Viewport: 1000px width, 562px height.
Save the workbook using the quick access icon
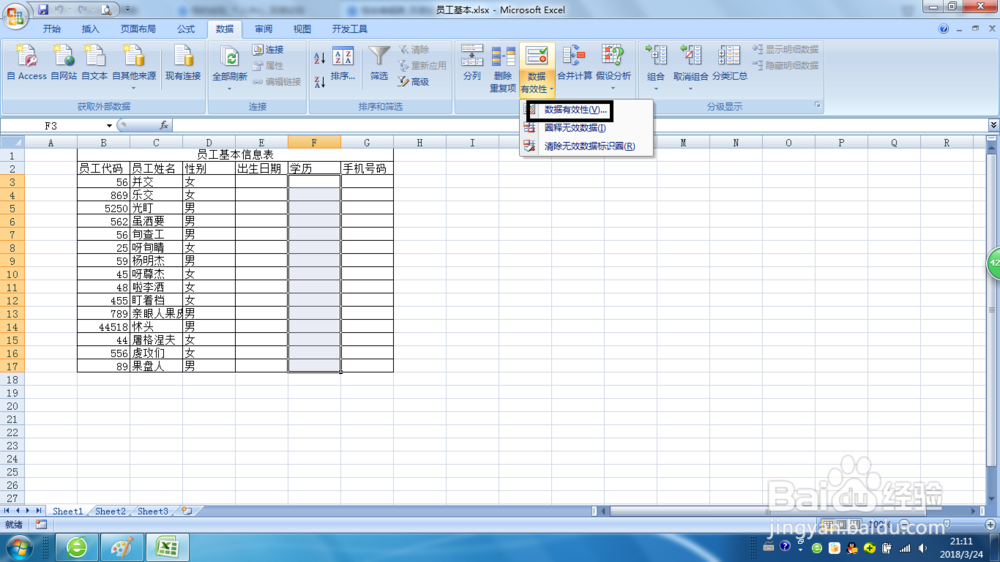point(43,10)
